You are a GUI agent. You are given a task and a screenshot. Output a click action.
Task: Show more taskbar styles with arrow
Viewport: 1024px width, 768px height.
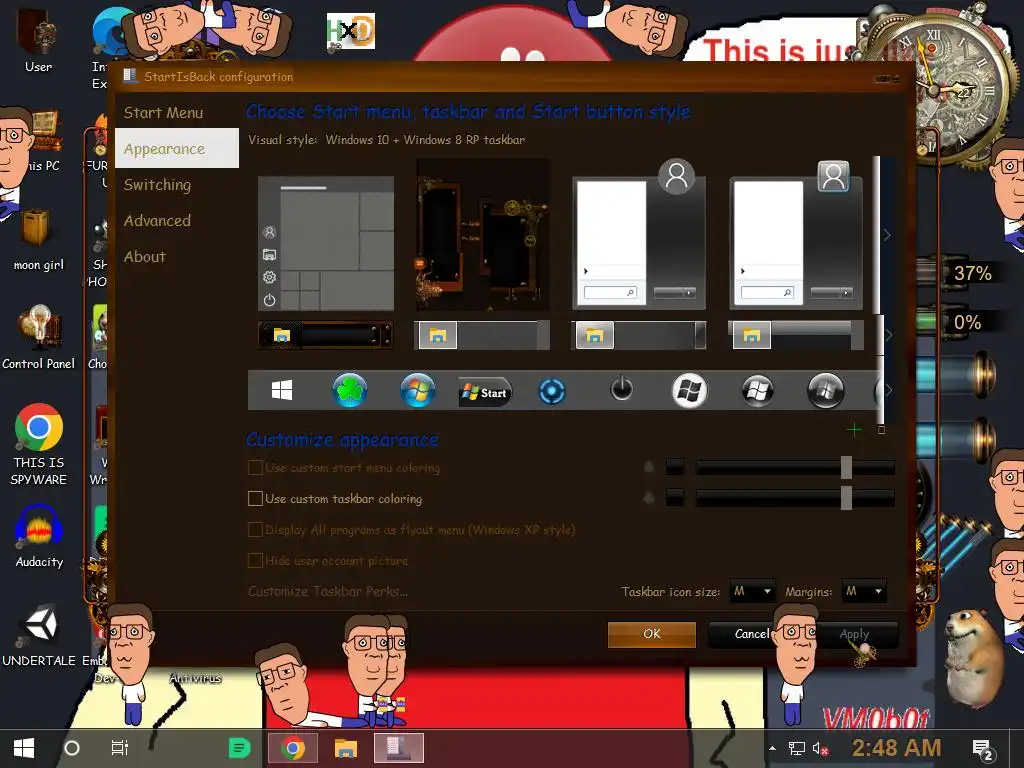888,335
